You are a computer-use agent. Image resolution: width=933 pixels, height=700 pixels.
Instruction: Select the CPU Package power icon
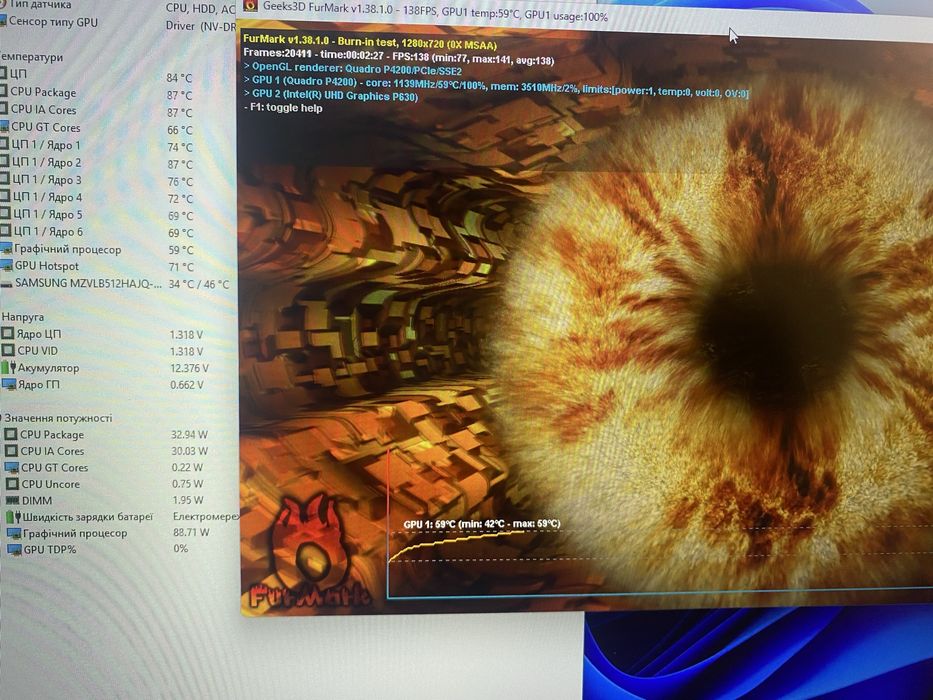(11, 434)
